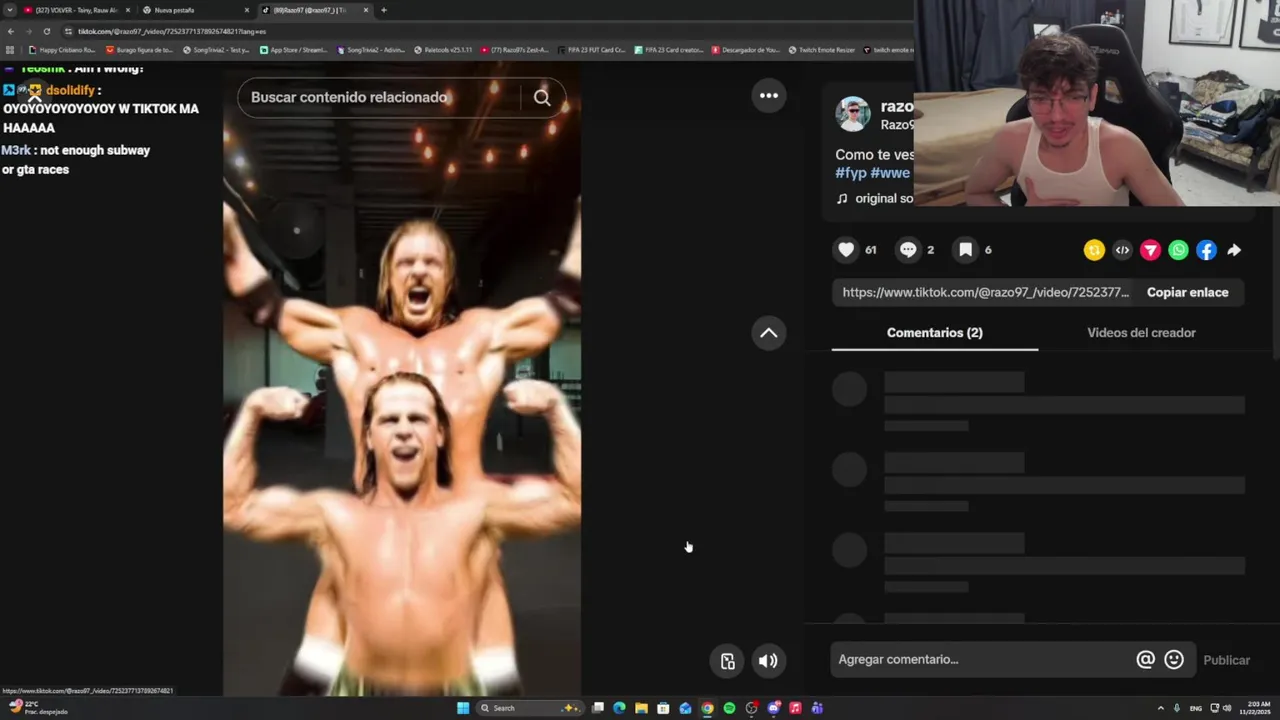The image size is (1280, 720).
Task: Toggle the video sound speaker button
Action: (x=768, y=661)
